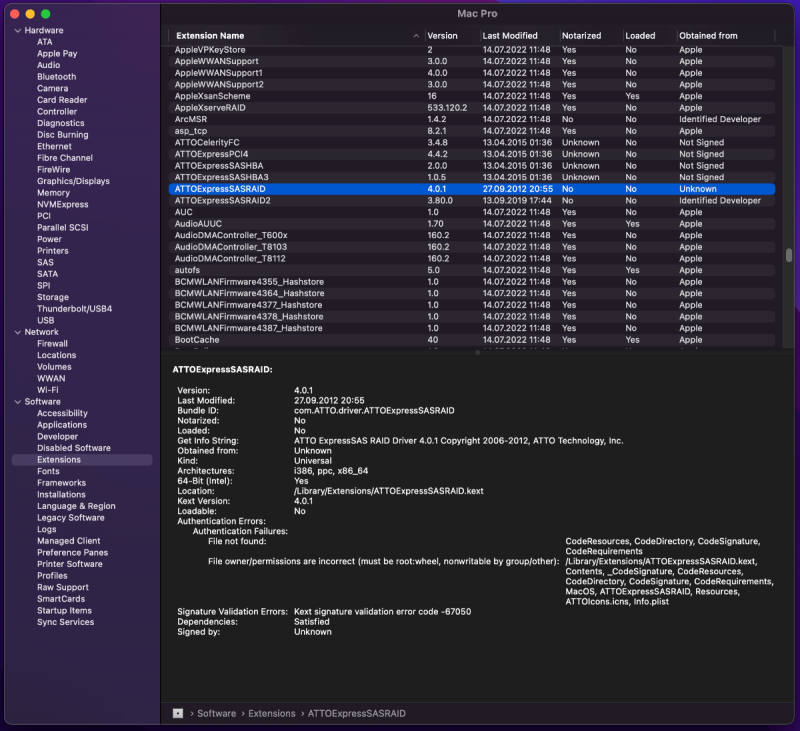Screen dimensions: 800x731
Task: Select Thunderbolt/USB4 in the sidebar
Action: (x=74, y=309)
